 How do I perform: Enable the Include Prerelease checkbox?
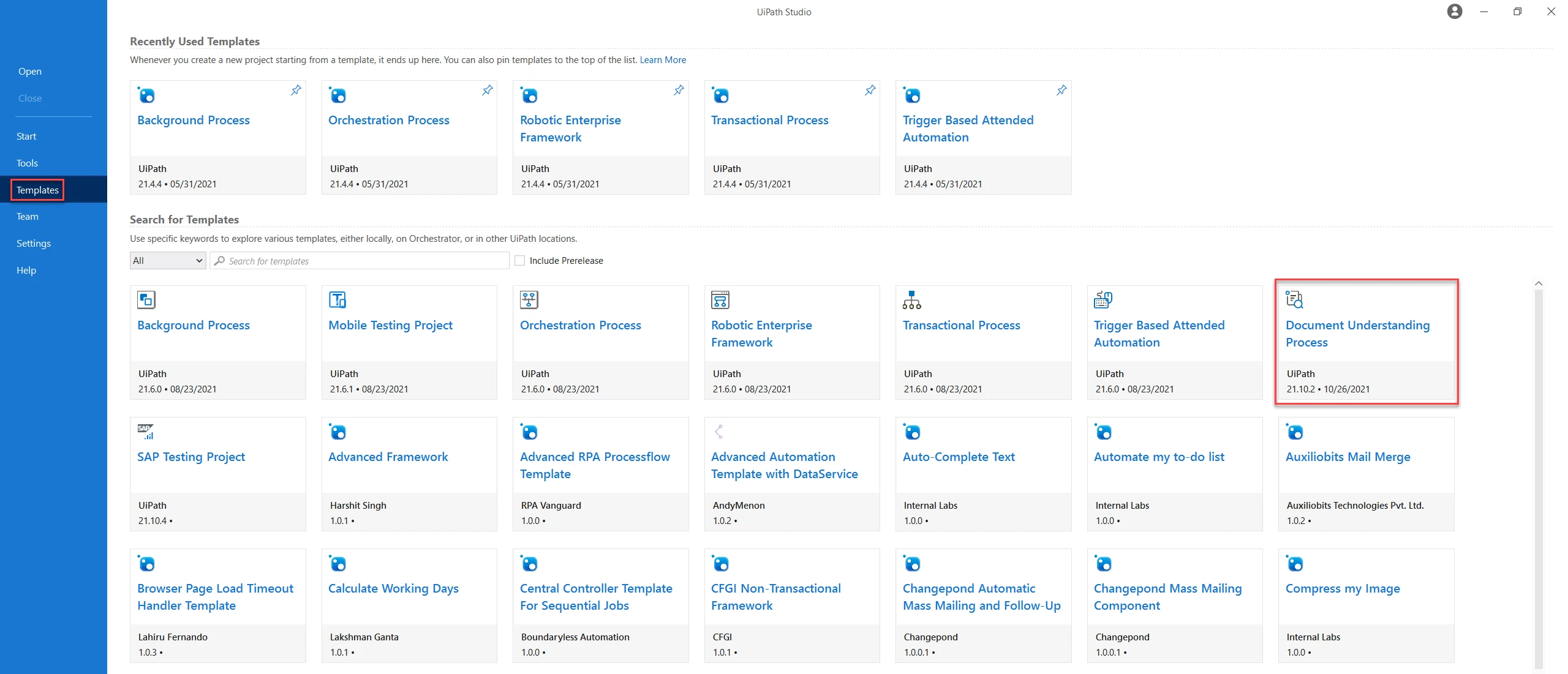pos(520,261)
